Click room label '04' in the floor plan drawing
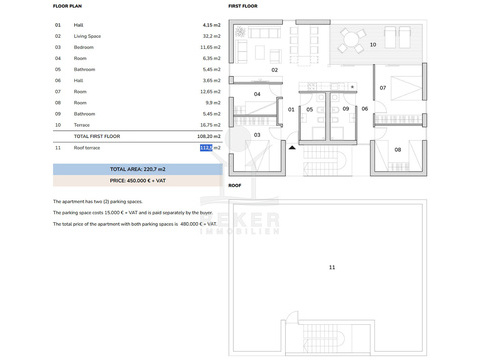 click(x=257, y=94)
